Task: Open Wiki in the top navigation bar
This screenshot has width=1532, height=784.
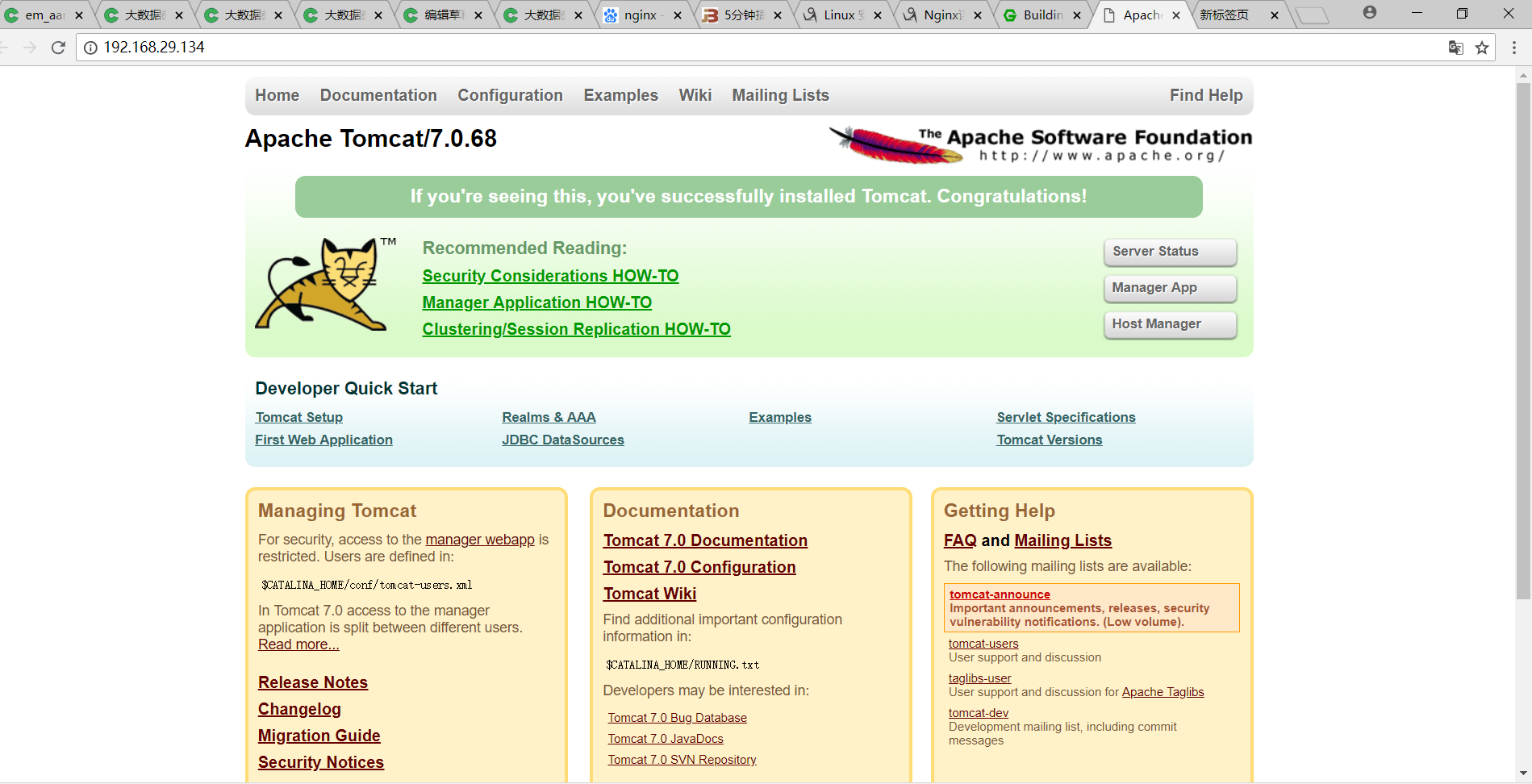Action: coord(695,95)
